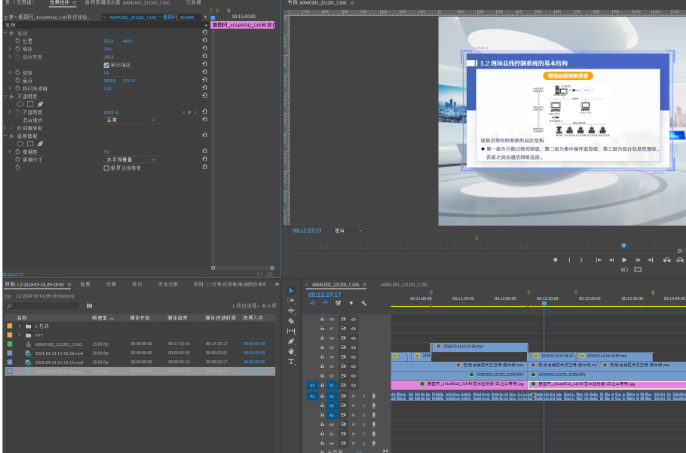Click the timeline wrench settings icon
The width and height of the screenshot is (686, 453).
pos(364,303)
